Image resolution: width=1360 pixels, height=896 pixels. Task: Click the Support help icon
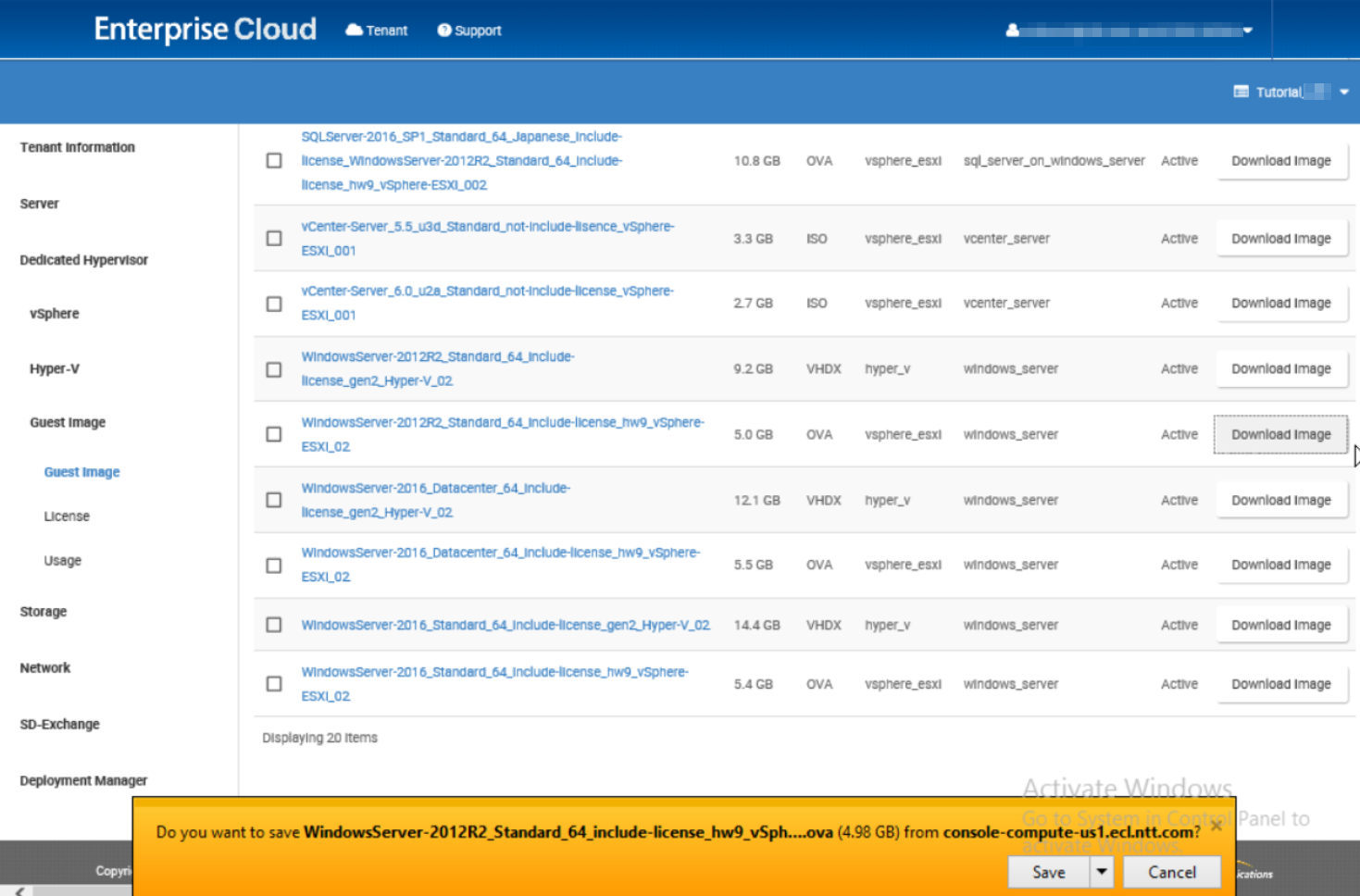tap(444, 30)
